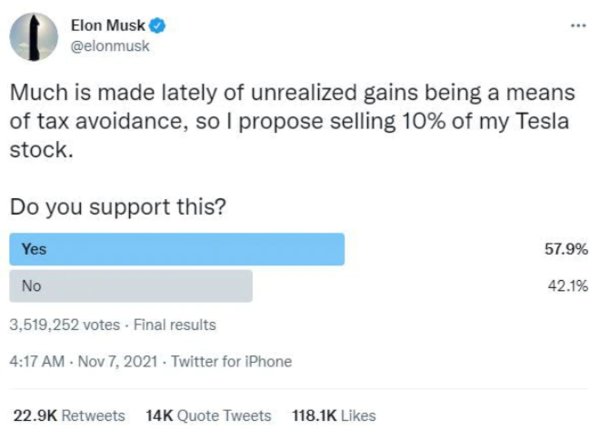View the 22.9K Retweets list

click(68, 415)
